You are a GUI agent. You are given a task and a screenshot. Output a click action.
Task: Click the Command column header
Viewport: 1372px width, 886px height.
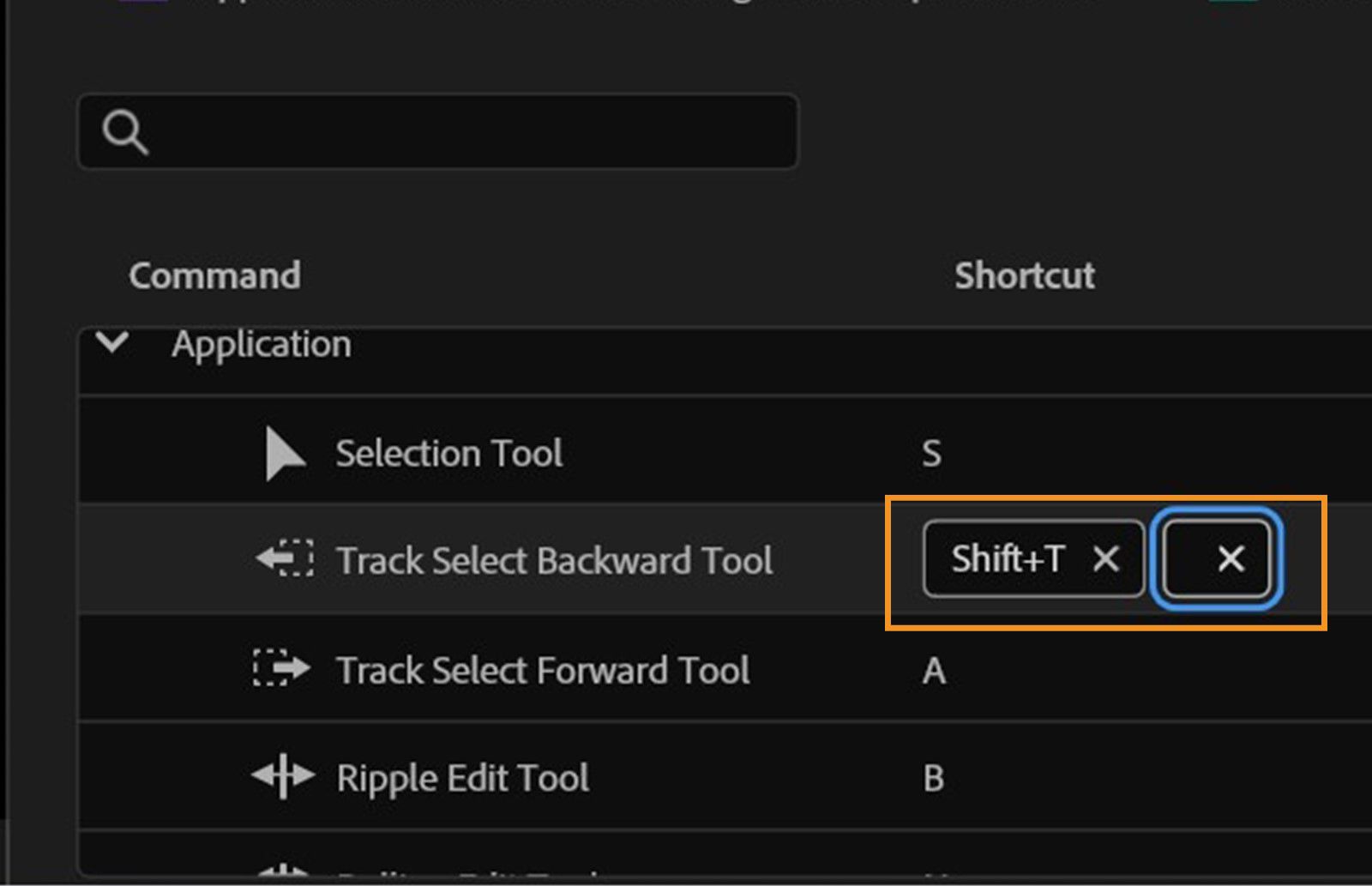[214, 275]
